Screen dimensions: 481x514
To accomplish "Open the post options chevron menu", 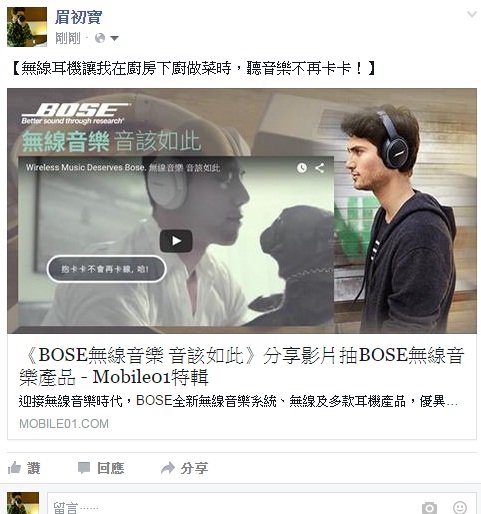I will click(471, 14).
